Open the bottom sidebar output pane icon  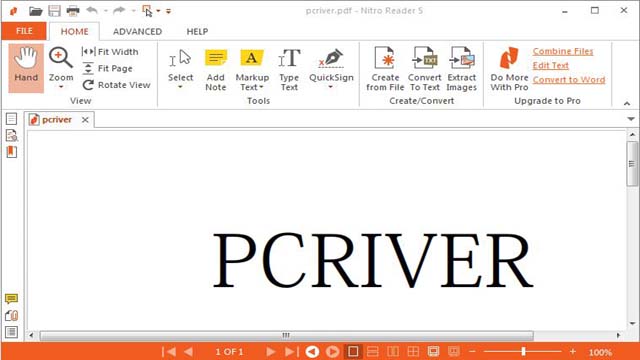(x=11, y=332)
